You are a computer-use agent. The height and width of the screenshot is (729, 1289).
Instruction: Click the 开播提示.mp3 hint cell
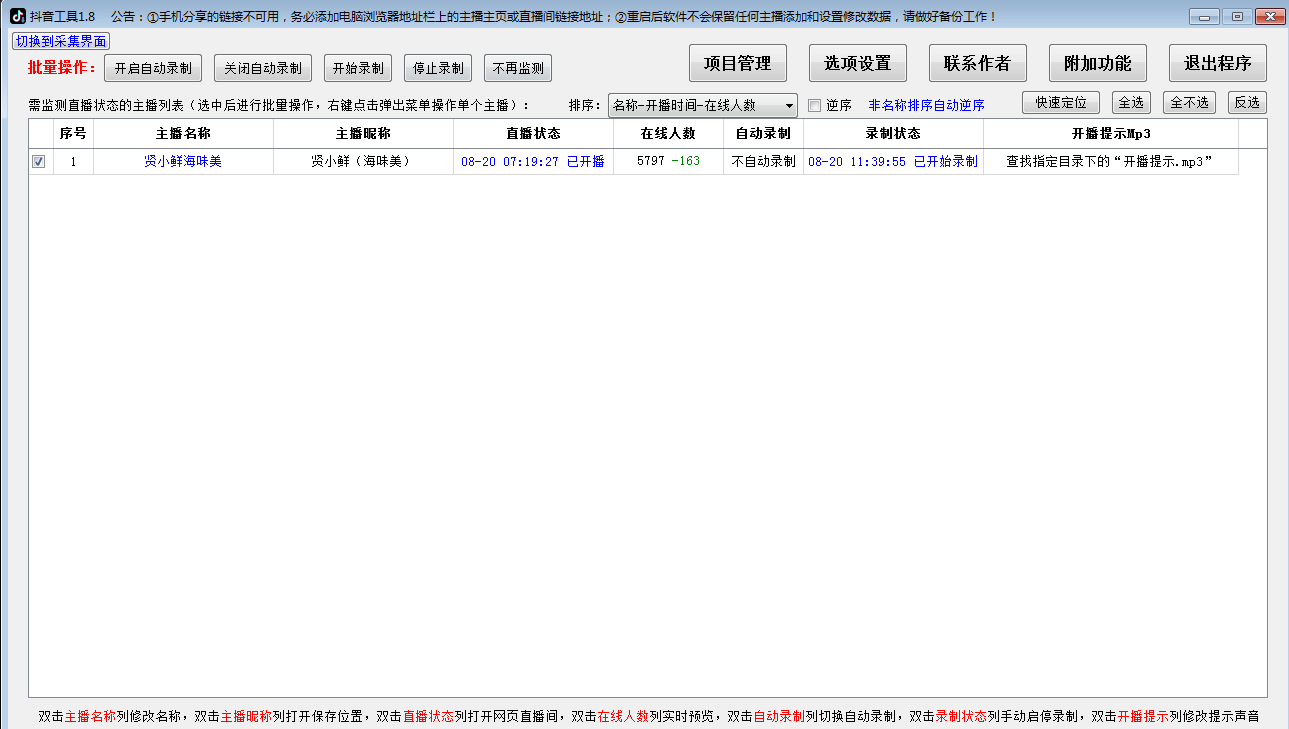coord(1111,161)
